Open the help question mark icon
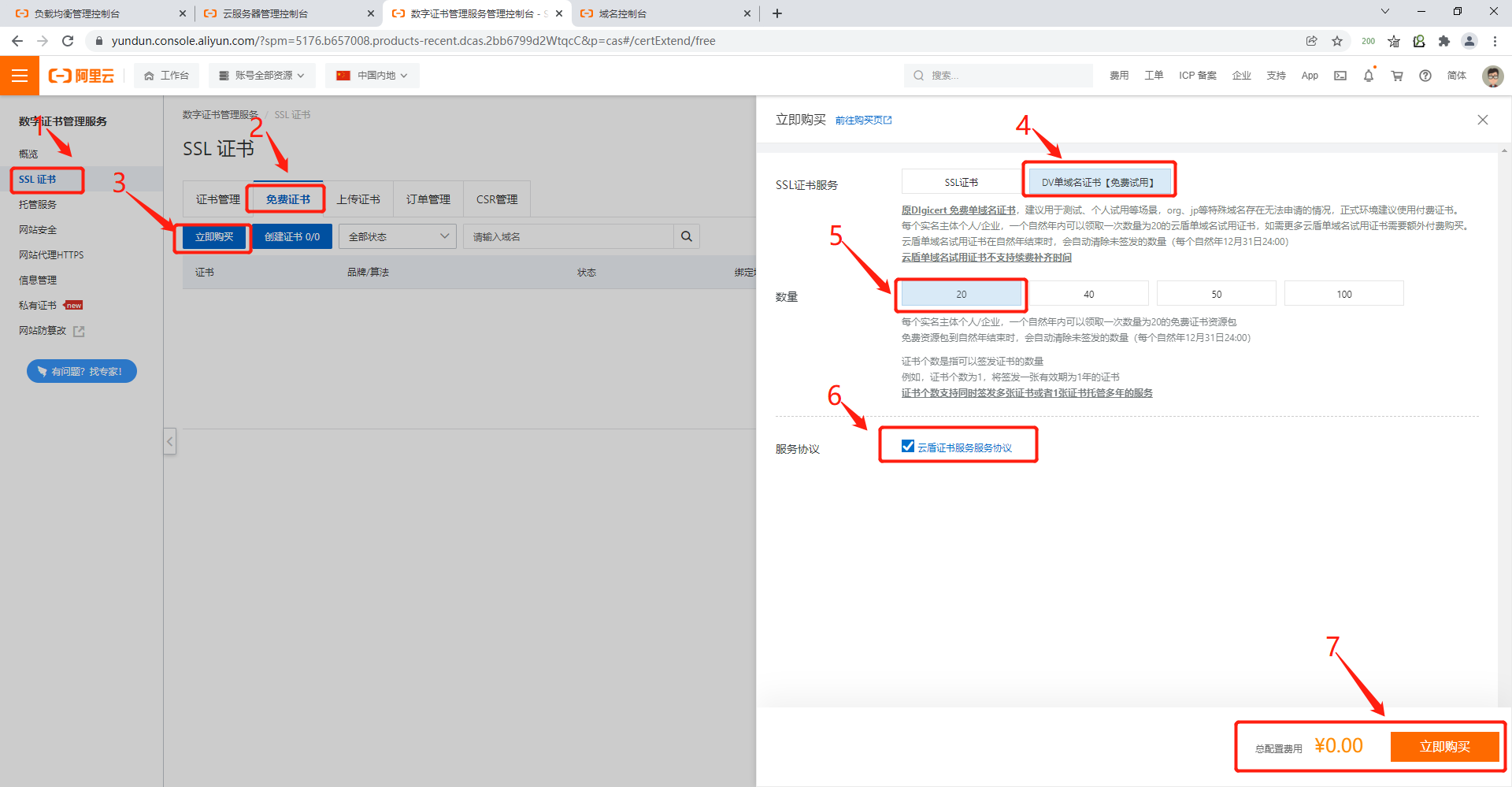The width and height of the screenshot is (1512, 787). point(1425,76)
